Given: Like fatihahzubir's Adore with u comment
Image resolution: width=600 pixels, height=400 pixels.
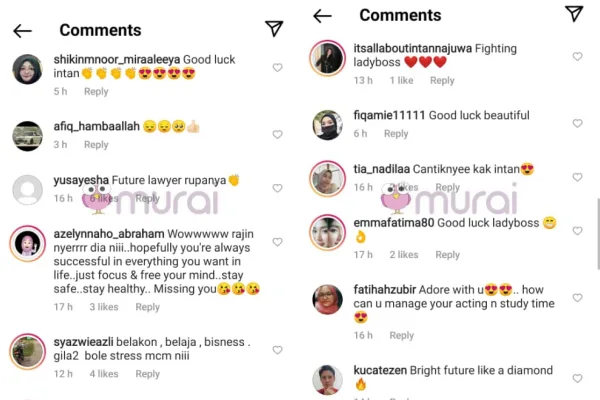Looking at the screenshot, I should 577,298.
